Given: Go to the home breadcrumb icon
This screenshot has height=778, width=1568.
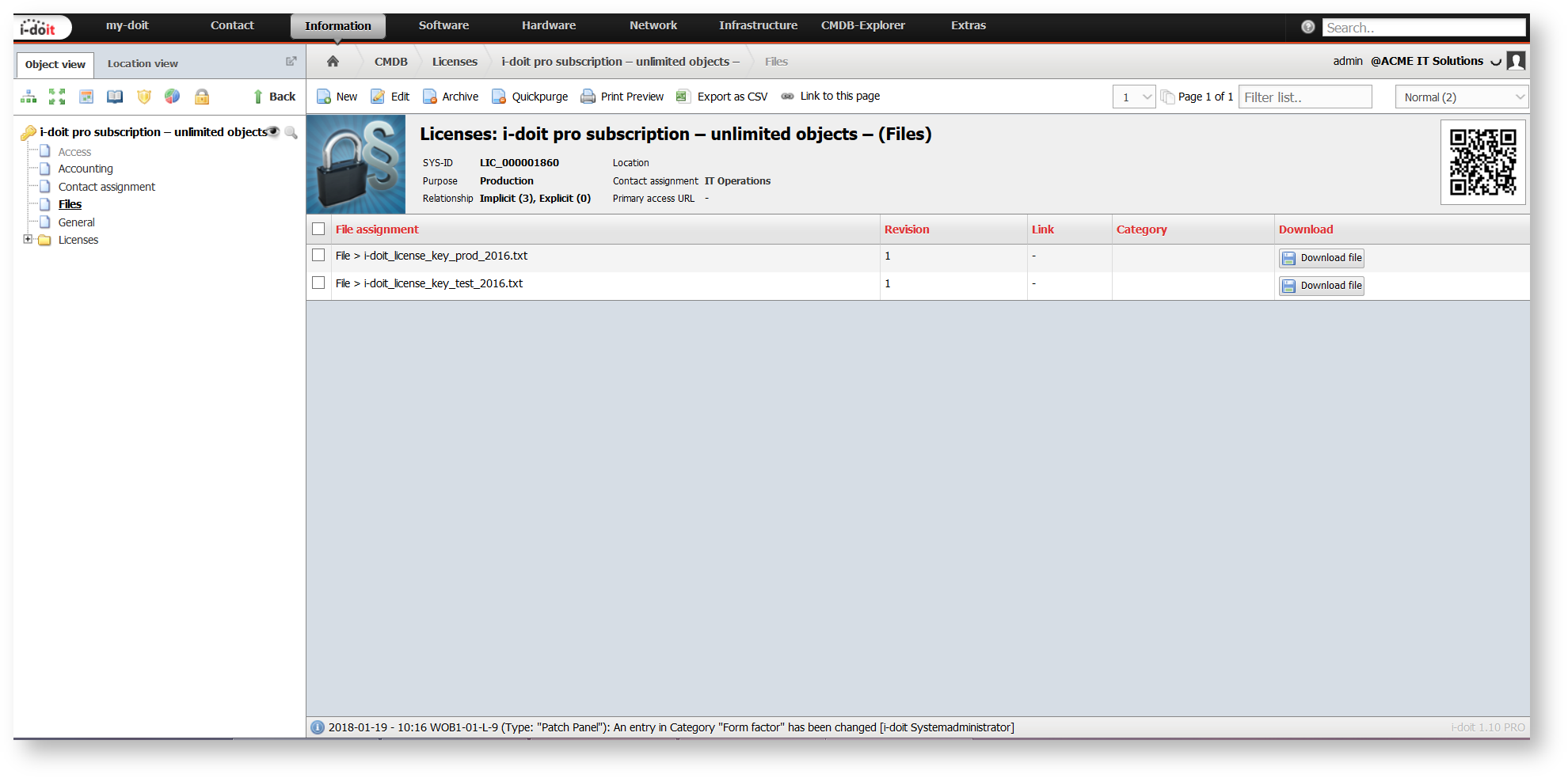Looking at the screenshot, I should [x=333, y=61].
